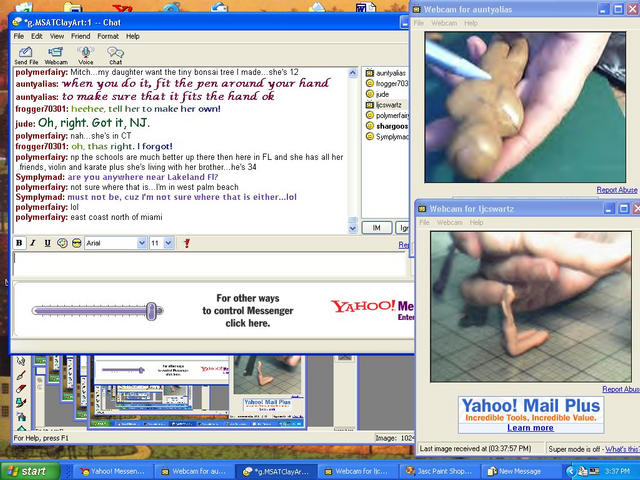Click the Windows Start button
Image resolution: width=640 pixels, height=480 pixels.
click(29, 471)
